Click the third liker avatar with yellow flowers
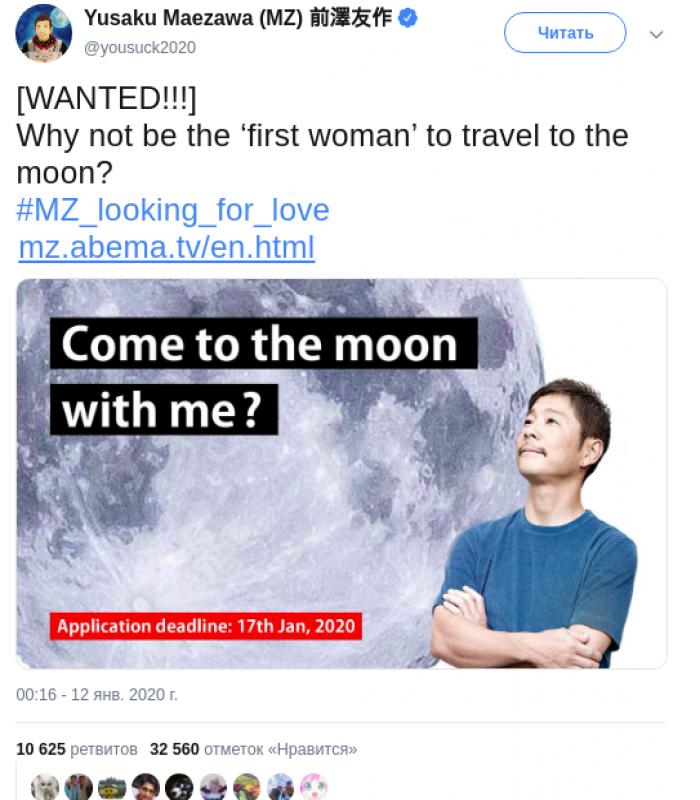The image size is (700, 800). click(112, 787)
